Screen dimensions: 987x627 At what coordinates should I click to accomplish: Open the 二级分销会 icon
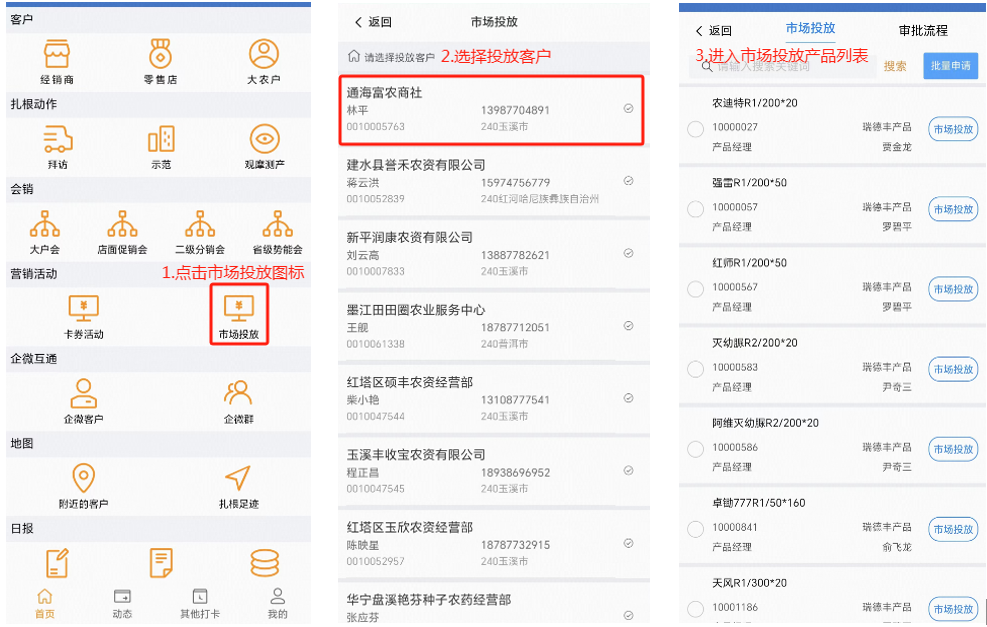click(x=200, y=223)
